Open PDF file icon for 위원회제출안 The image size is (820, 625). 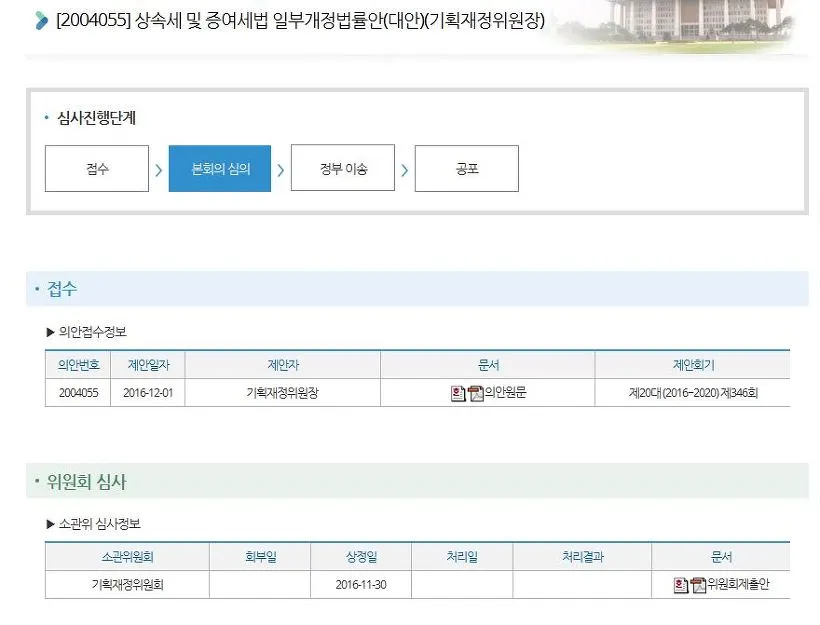pyautogui.click(x=699, y=585)
